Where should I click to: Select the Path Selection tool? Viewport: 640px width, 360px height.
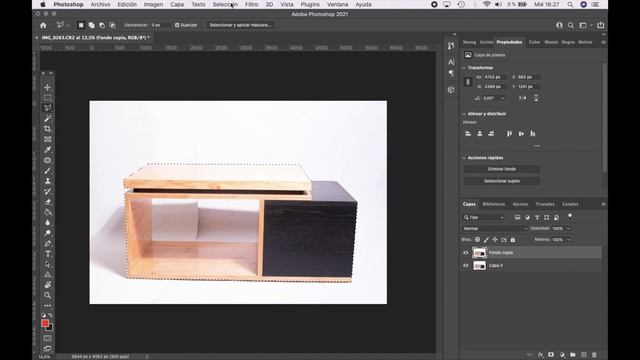pos(47,264)
